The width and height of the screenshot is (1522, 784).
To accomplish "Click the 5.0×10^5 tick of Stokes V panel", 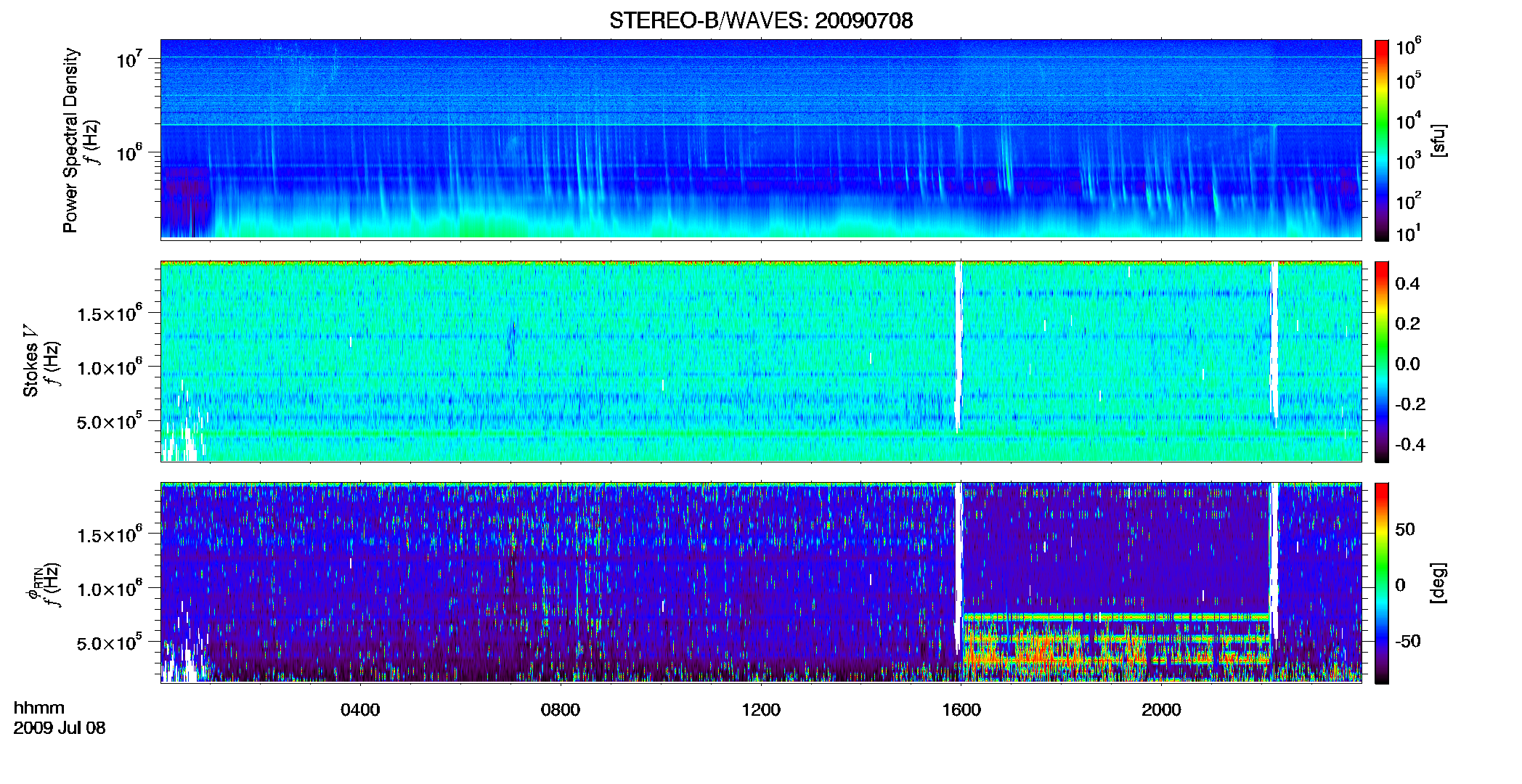I will (110, 421).
